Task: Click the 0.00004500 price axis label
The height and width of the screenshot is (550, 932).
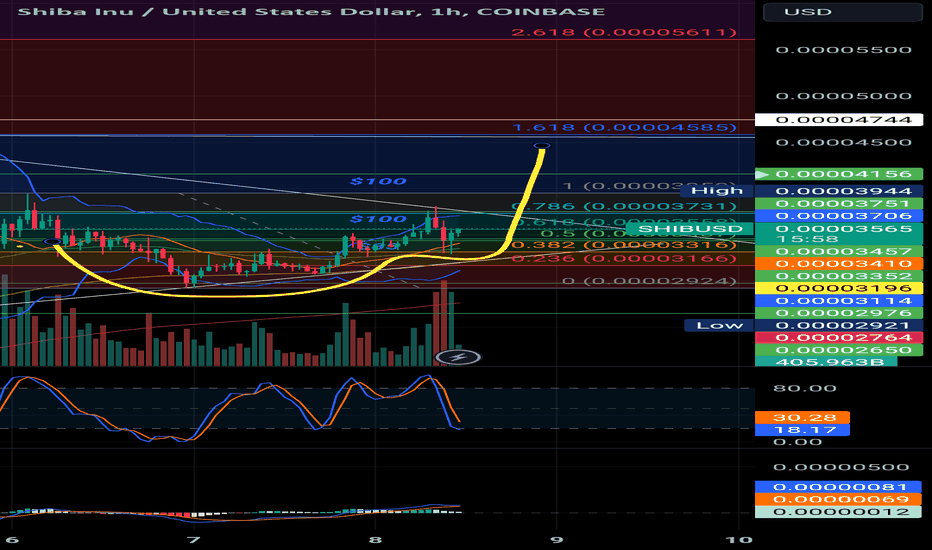Action: pyautogui.click(x=843, y=142)
